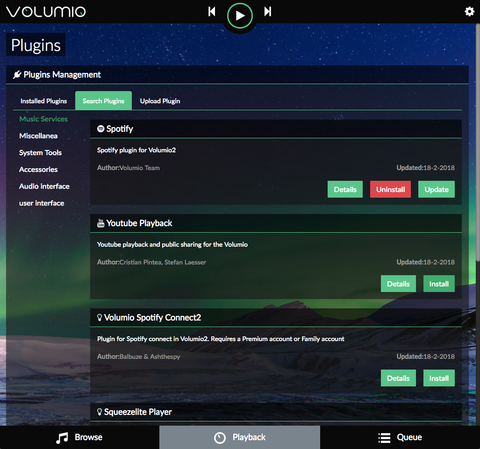Click the Squeezelite Player title
Image resolution: width=480 pixels, height=449 pixels.
[x=138, y=412]
